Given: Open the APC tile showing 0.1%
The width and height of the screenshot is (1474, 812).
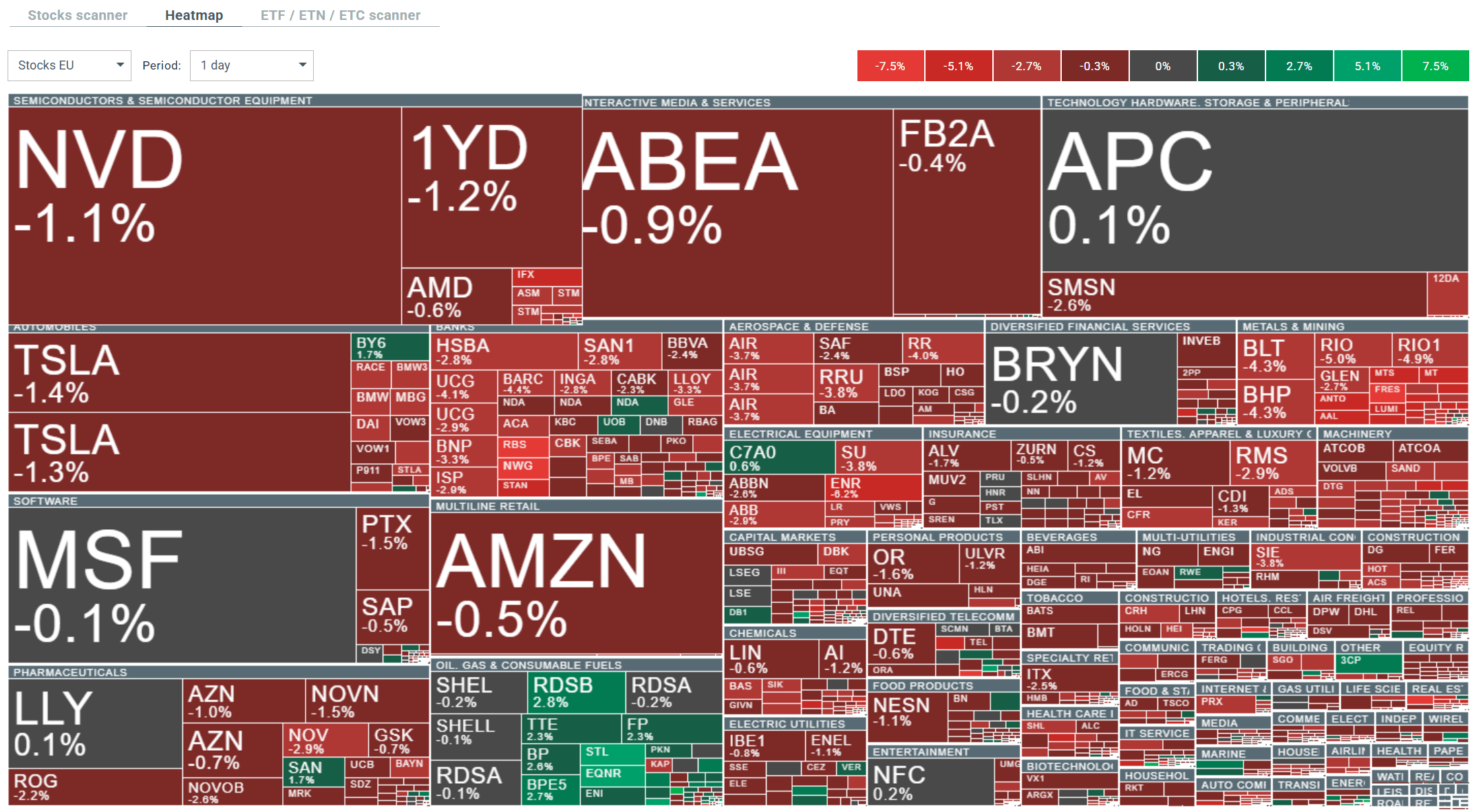Looking at the screenshot, I should point(1254,189).
